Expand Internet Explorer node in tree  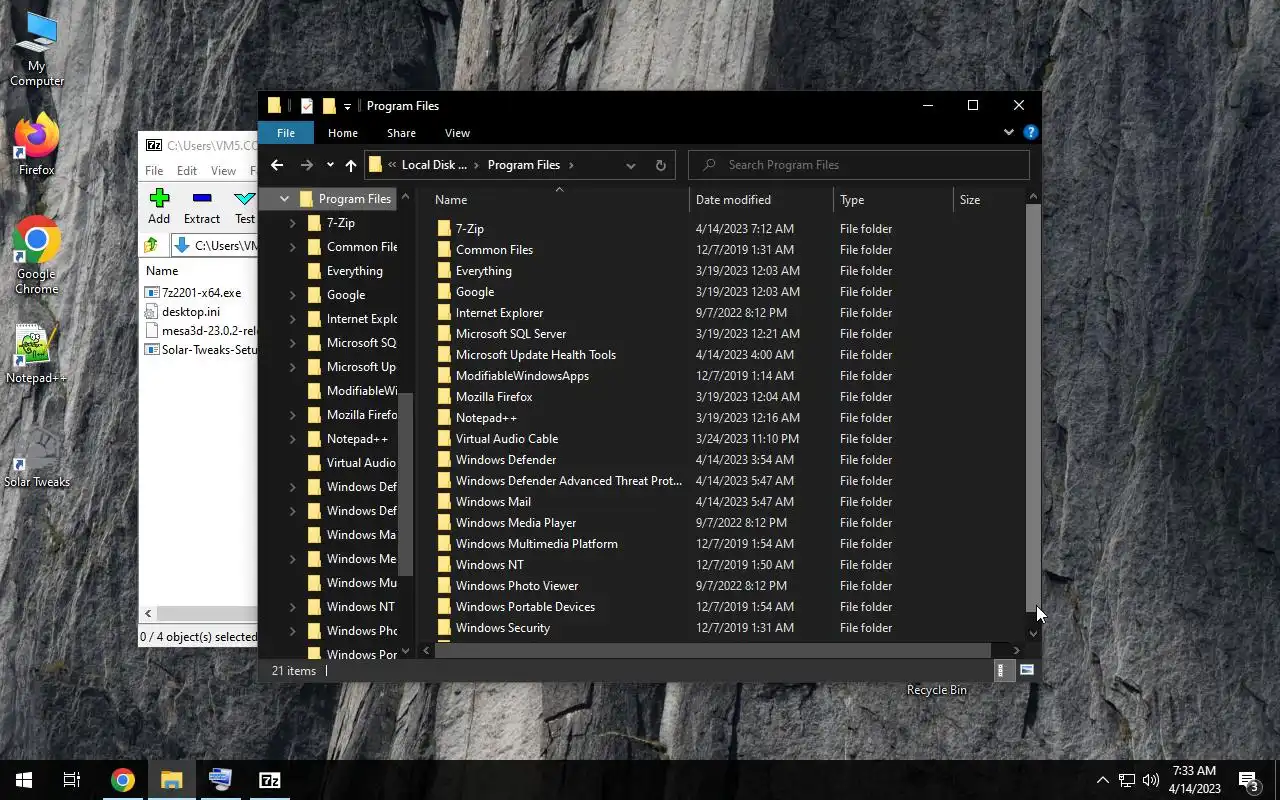292,319
